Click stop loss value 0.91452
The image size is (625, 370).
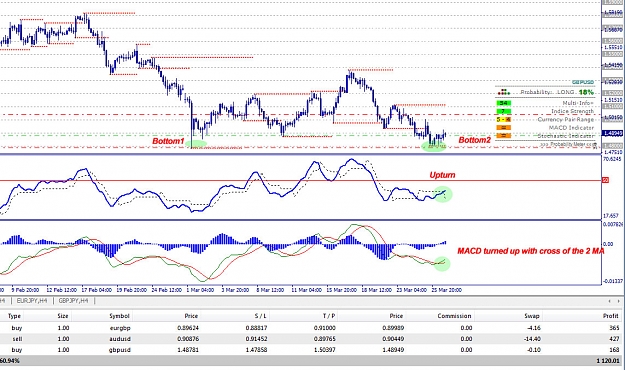click(x=256, y=339)
